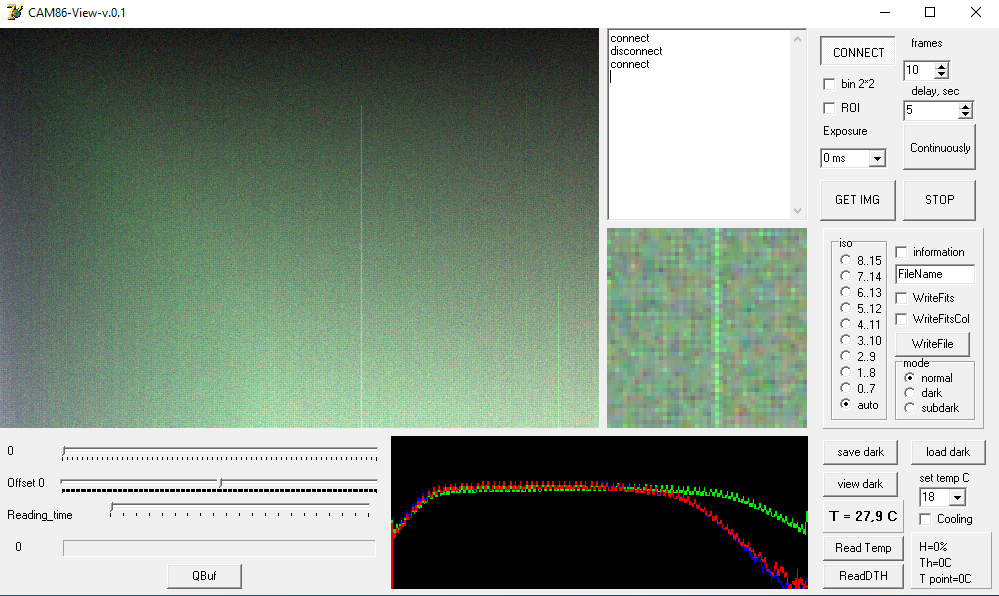This screenshot has height=596, width=999.
Task: Click GET IMG to capture a frame
Action: tap(858, 200)
